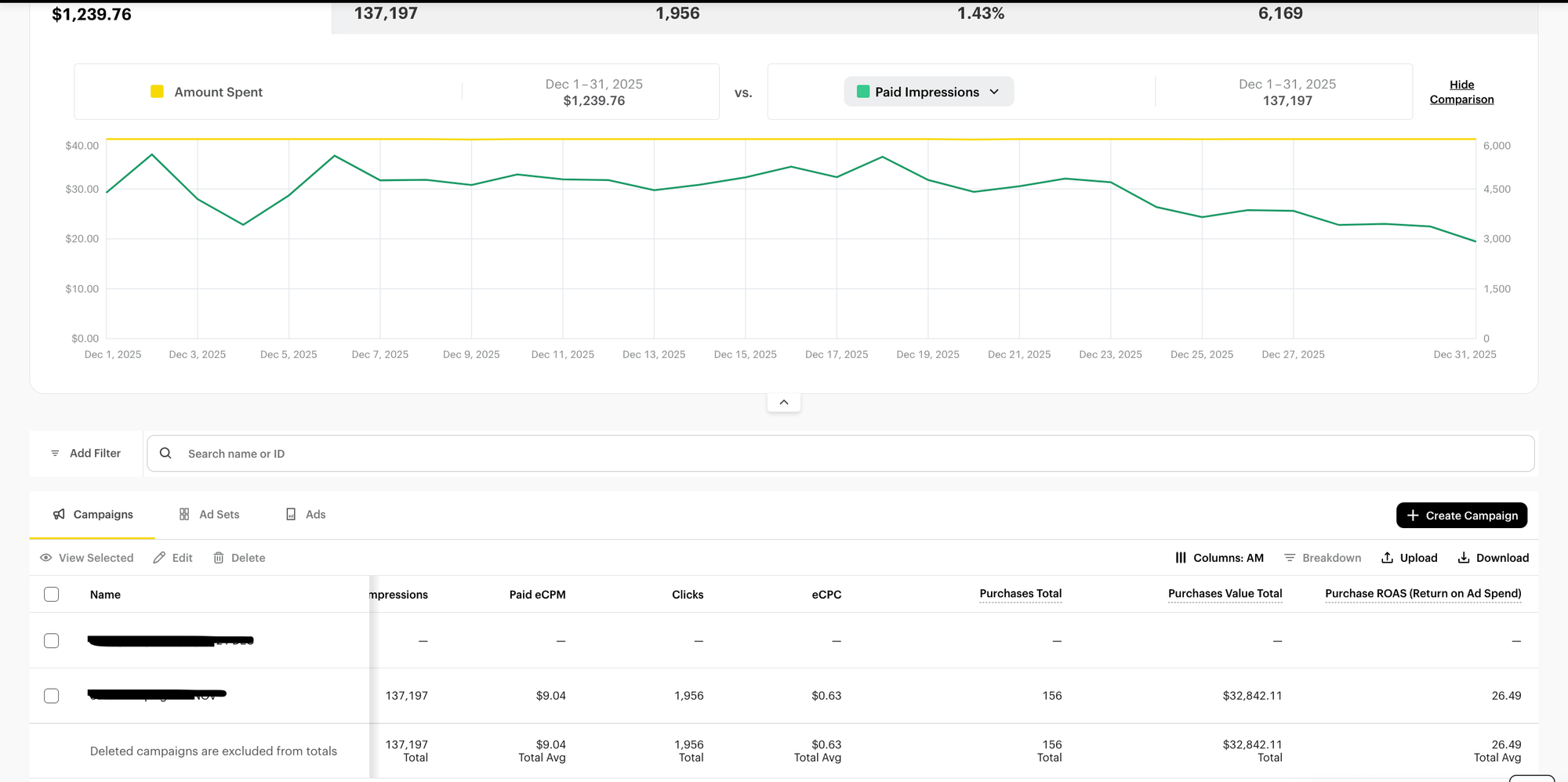This screenshot has height=782, width=1568.
Task: Switch to the Ad Sets tab
Action: 209,515
